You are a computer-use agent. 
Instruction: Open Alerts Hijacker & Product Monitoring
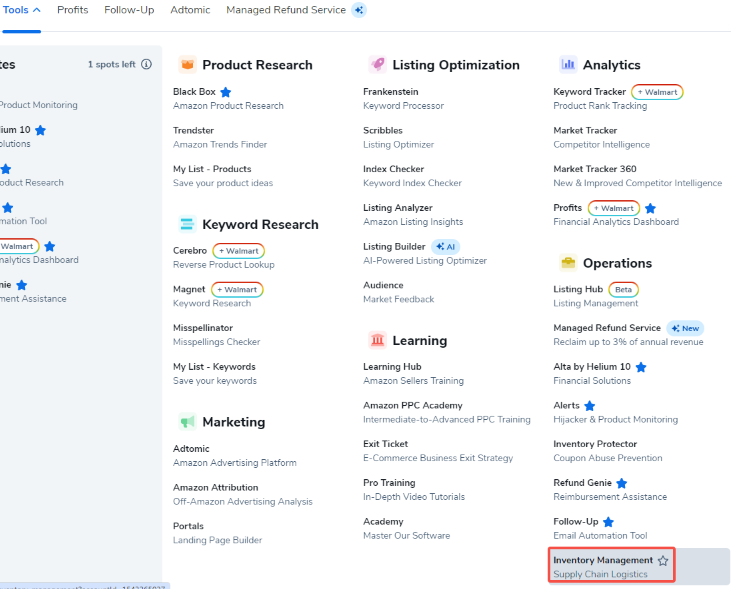pyautogui.click(x=615, y=412)
